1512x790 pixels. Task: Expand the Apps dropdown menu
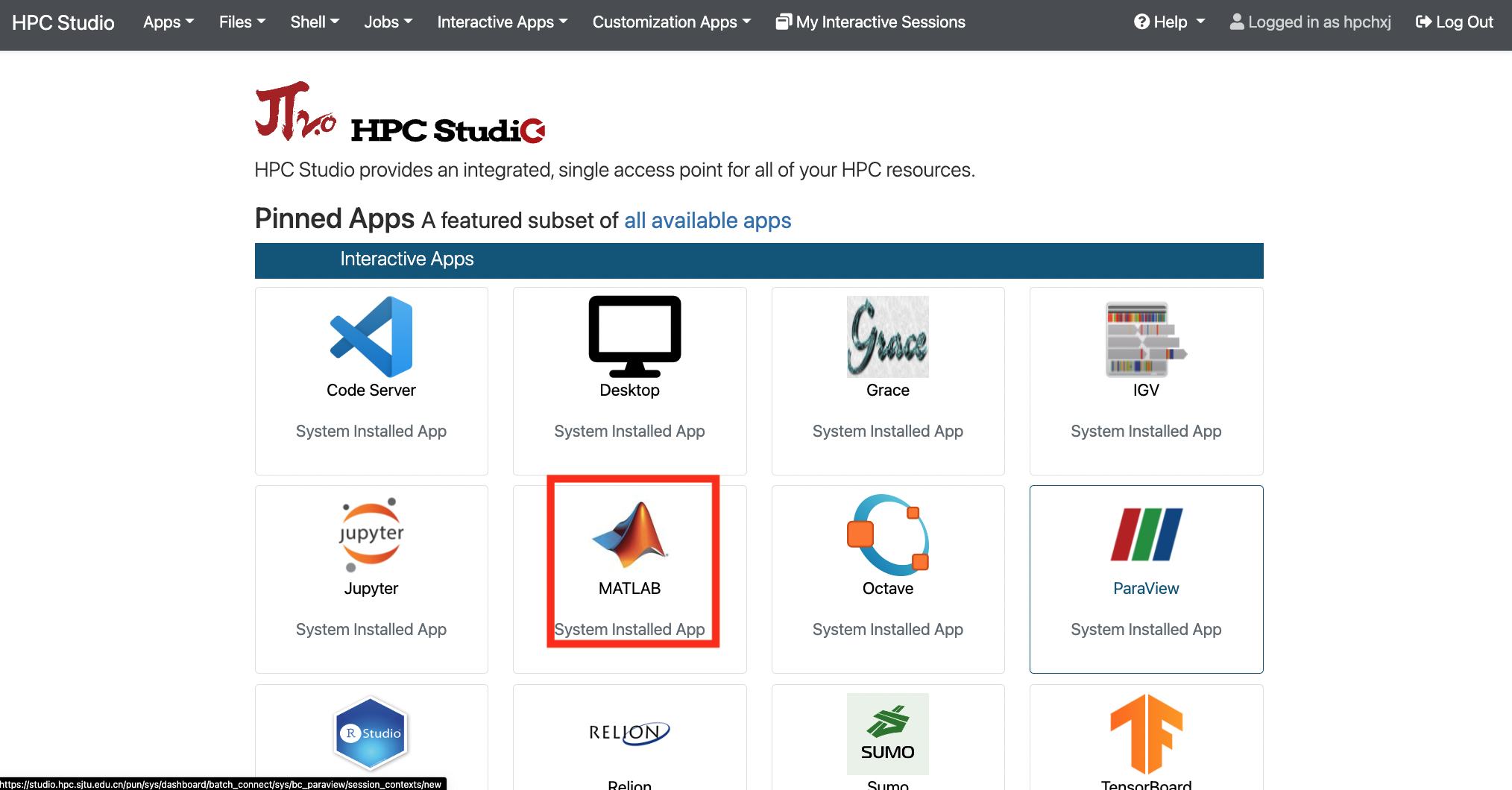168,22
